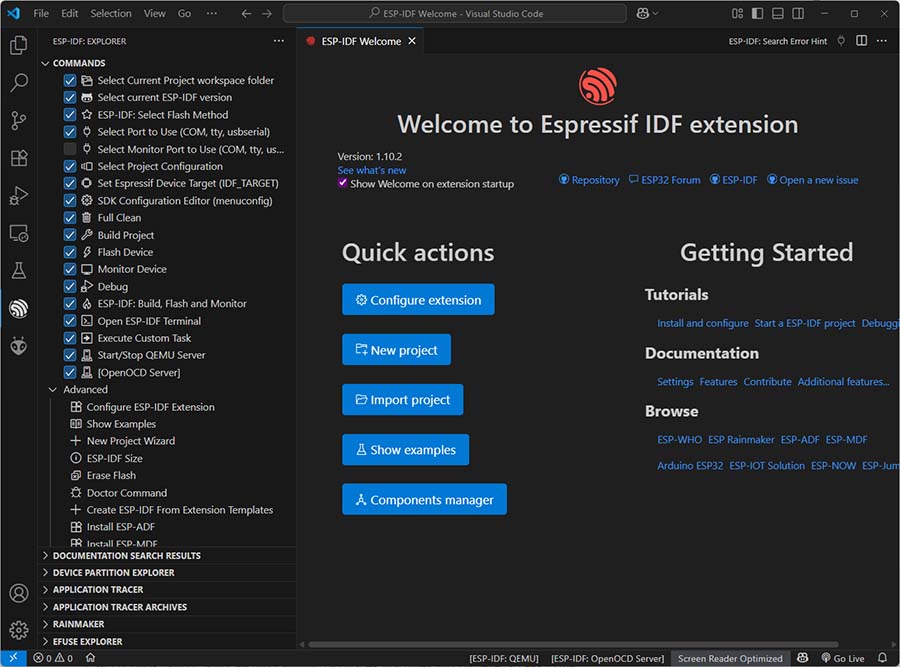Image resolution: width=900 pixels, height=667 pixels.
Task: Uncheck the Build Project checkbox
Action: click(x=70, y=235)
